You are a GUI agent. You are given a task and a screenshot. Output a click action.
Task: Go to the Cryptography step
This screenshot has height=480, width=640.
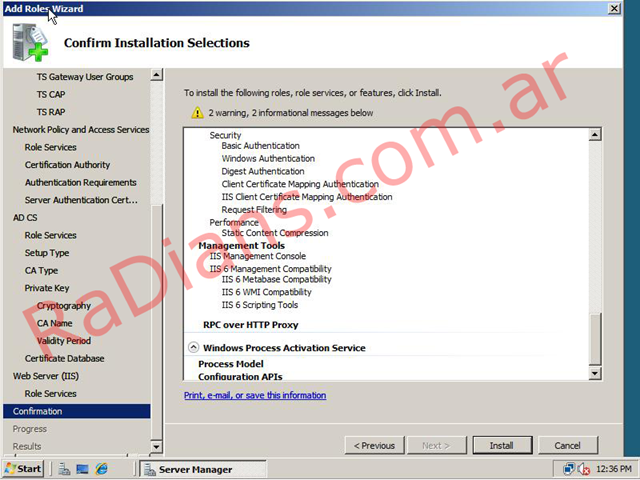(x=63, y=306)
